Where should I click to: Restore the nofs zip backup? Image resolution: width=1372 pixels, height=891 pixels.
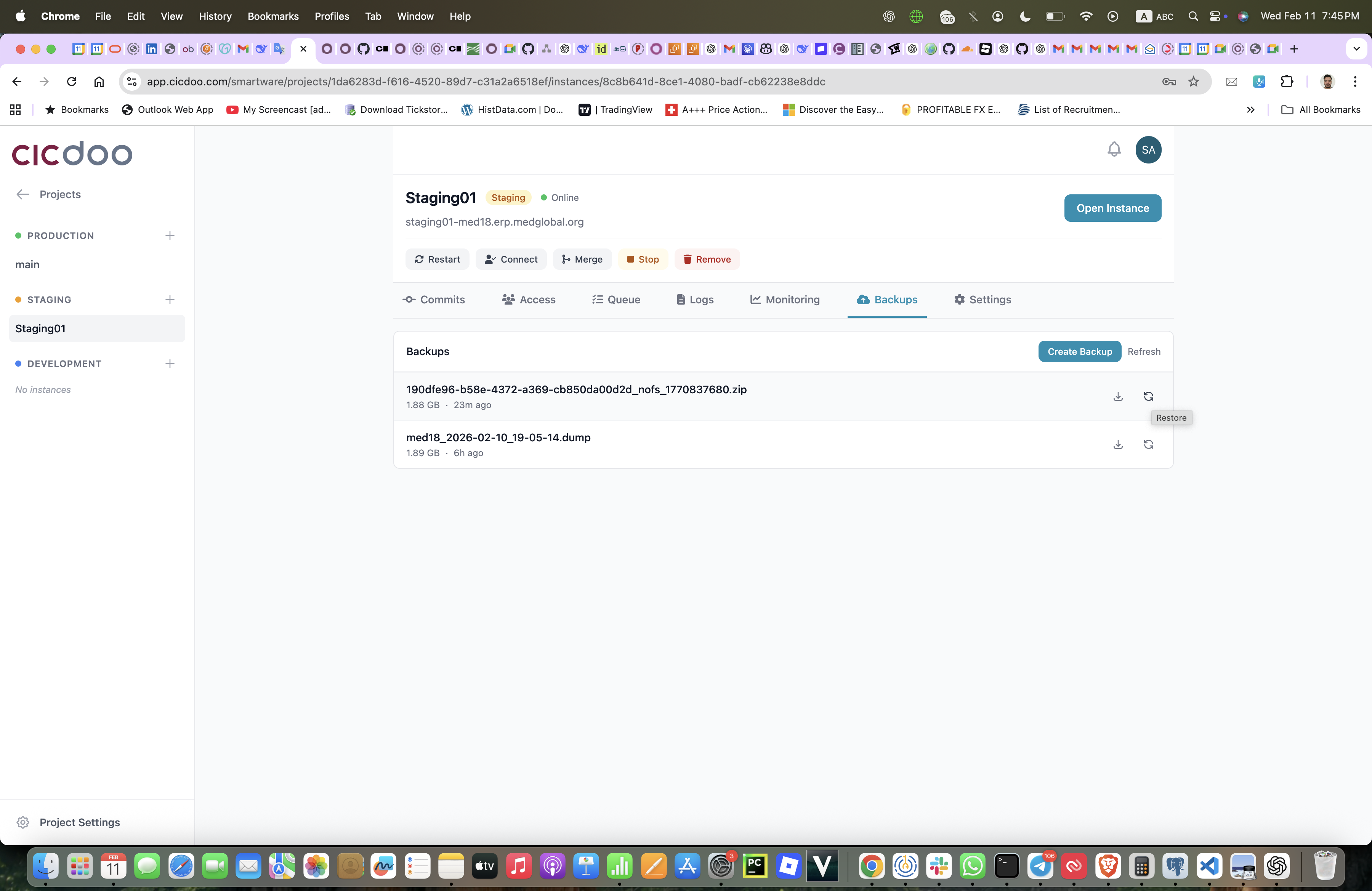[1148, 396]
